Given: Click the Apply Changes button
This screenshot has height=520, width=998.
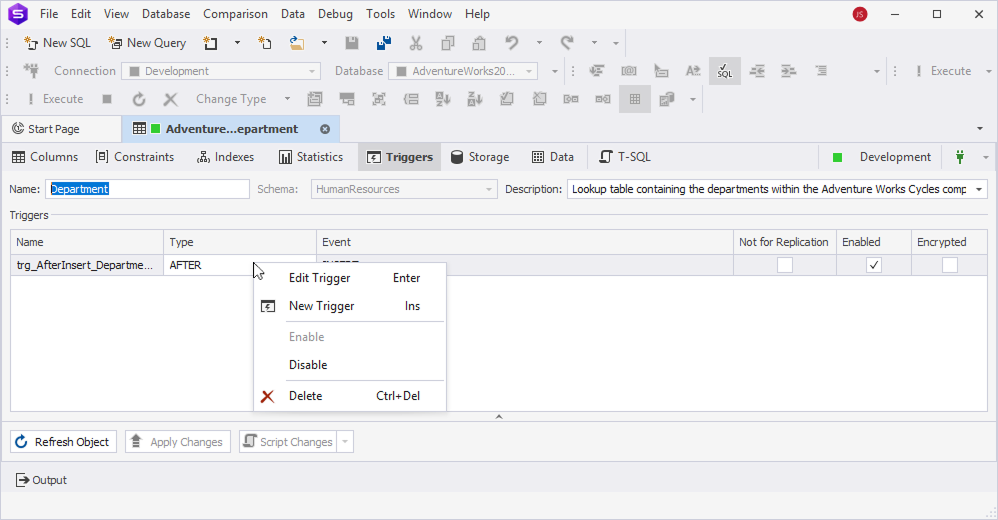Looking at the screenshot, I should pyautogui.click(x=178, y=442).
